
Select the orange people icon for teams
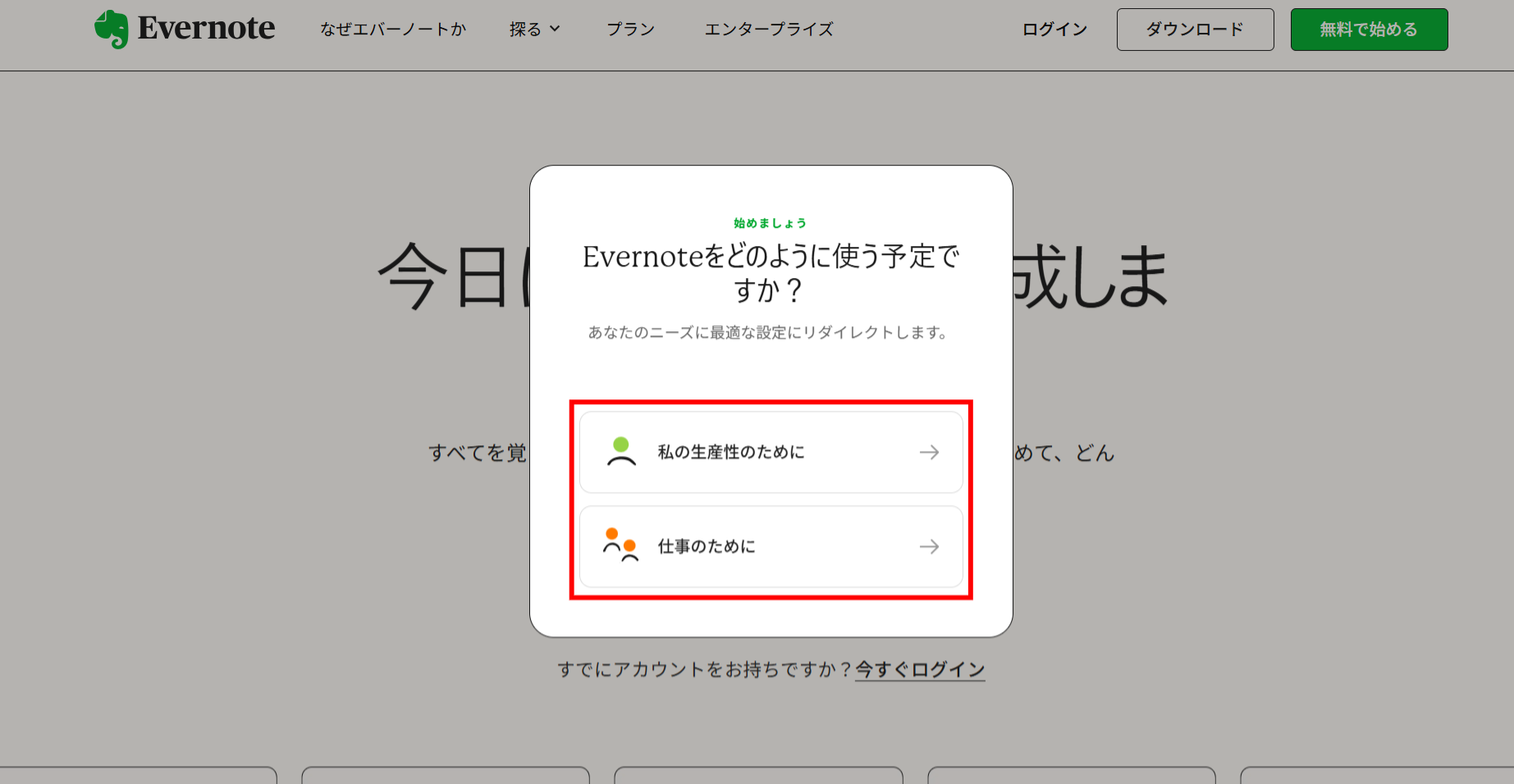(620, 545)
